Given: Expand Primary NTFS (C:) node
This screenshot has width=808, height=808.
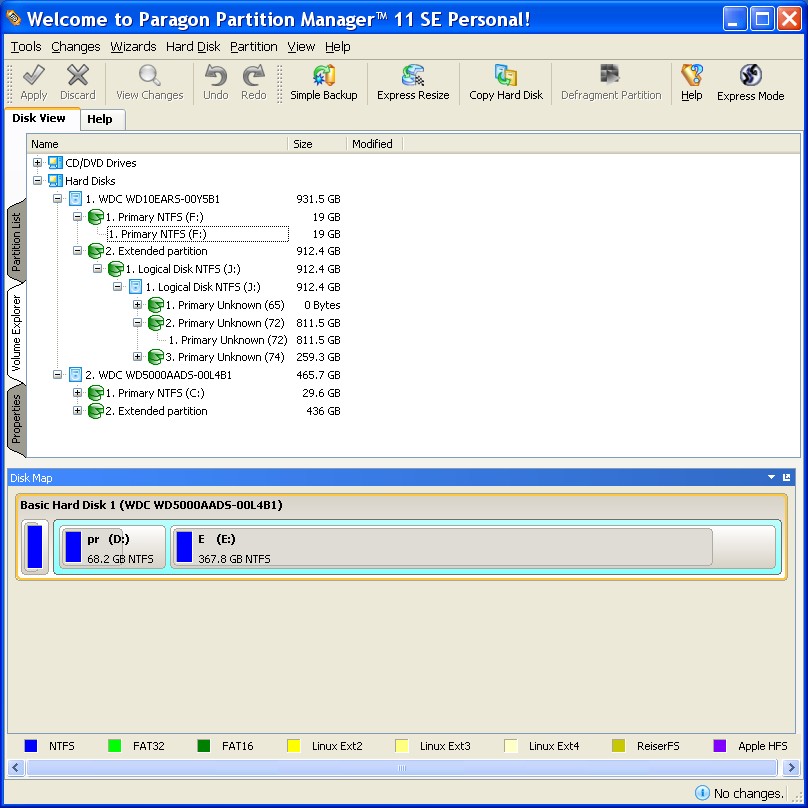Looking at the screenshot, I should click(77, 393).
